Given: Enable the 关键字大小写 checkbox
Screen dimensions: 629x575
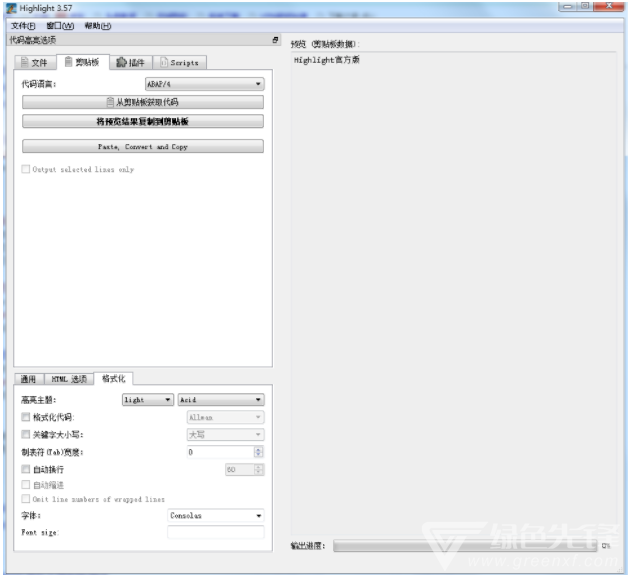Looking at the screenshot, I should 26,435.
